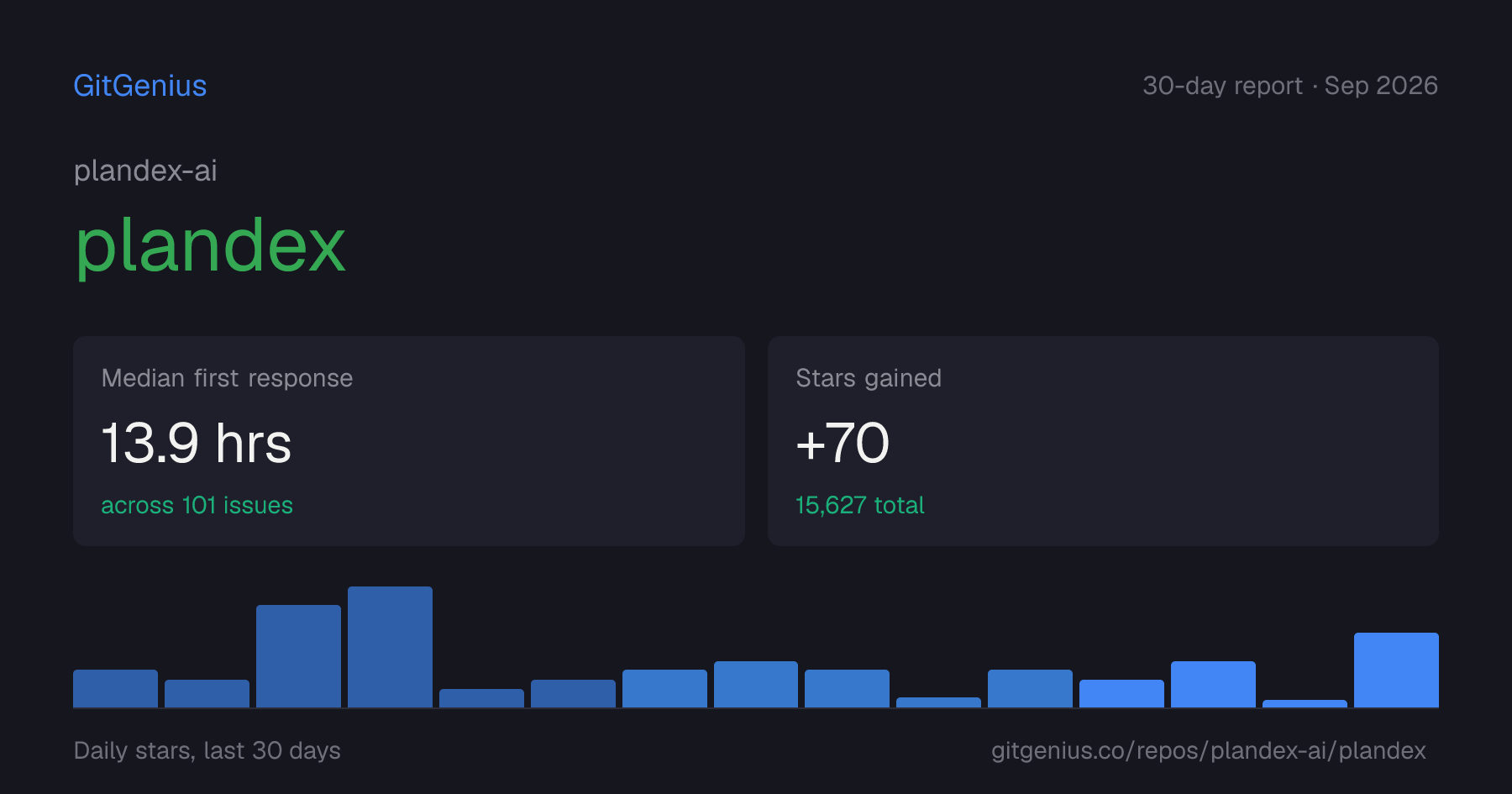The image size is (1512, 794).
Task: Click the Daily stars, last 30 days caption
Action: coord(207,750)
